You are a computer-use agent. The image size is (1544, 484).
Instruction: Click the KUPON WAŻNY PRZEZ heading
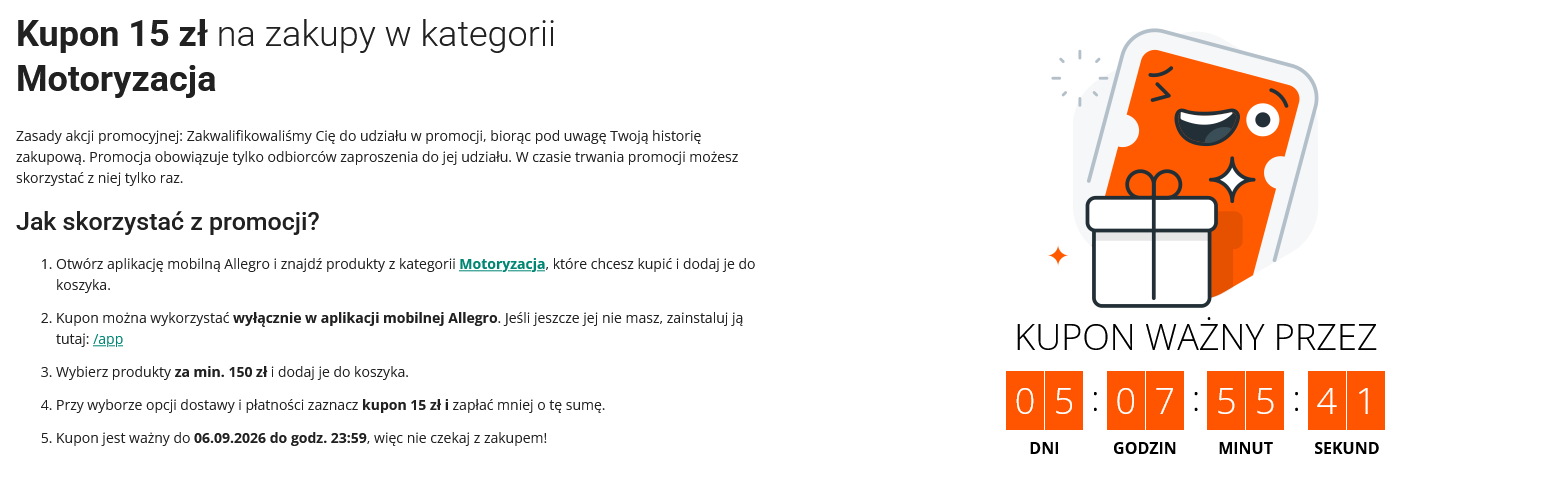click(x=1196, y=337)
